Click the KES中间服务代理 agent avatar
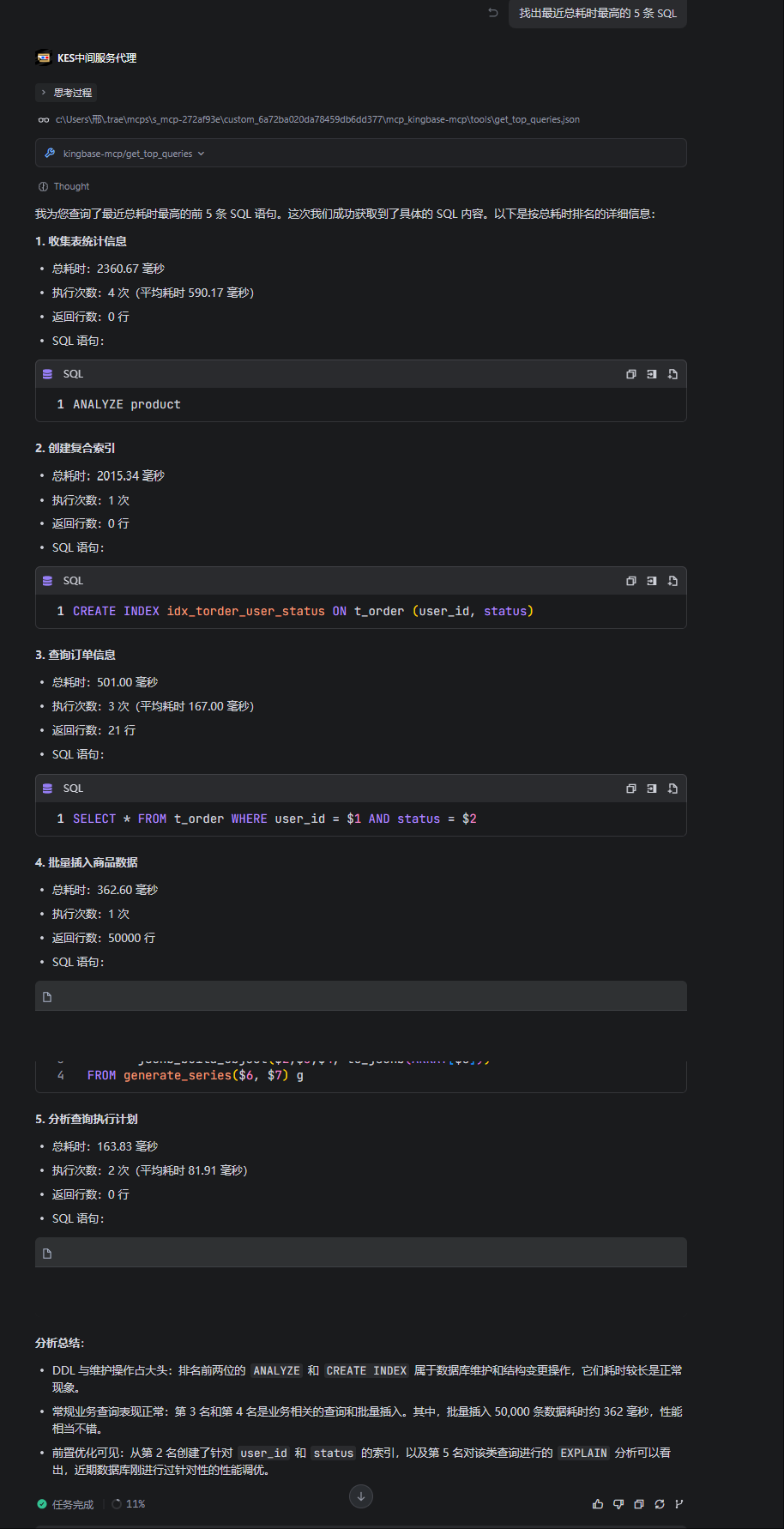 tap(43, 57)
